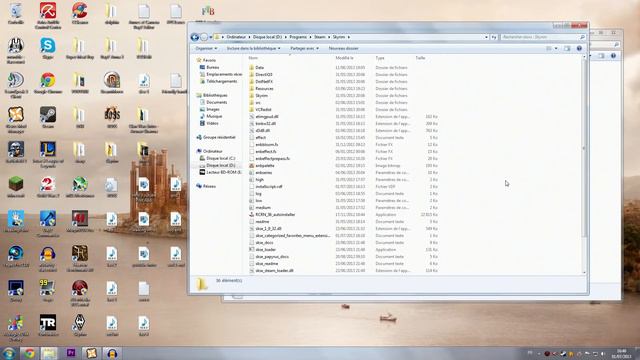Screen dimensions: 640x360
Task: Open Inclure dans la bibliothèque dropdown
Action: 253,49
